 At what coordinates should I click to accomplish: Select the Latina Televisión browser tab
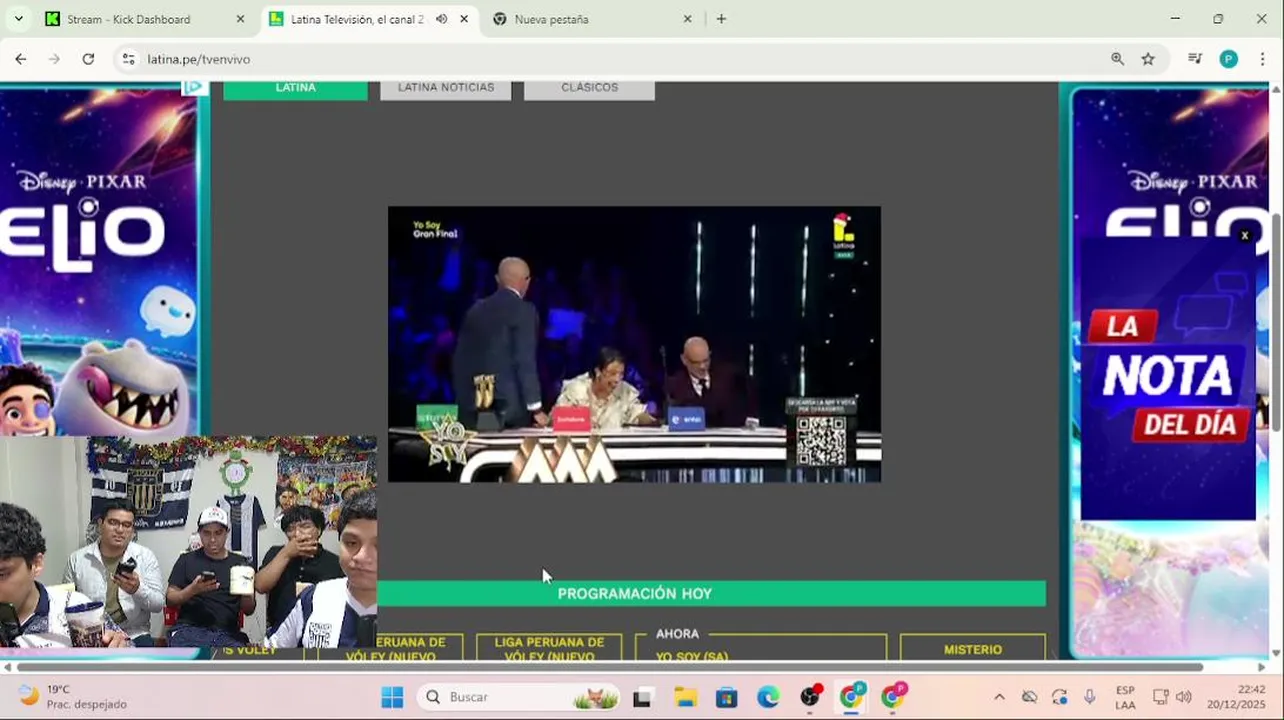click(357, 19)
